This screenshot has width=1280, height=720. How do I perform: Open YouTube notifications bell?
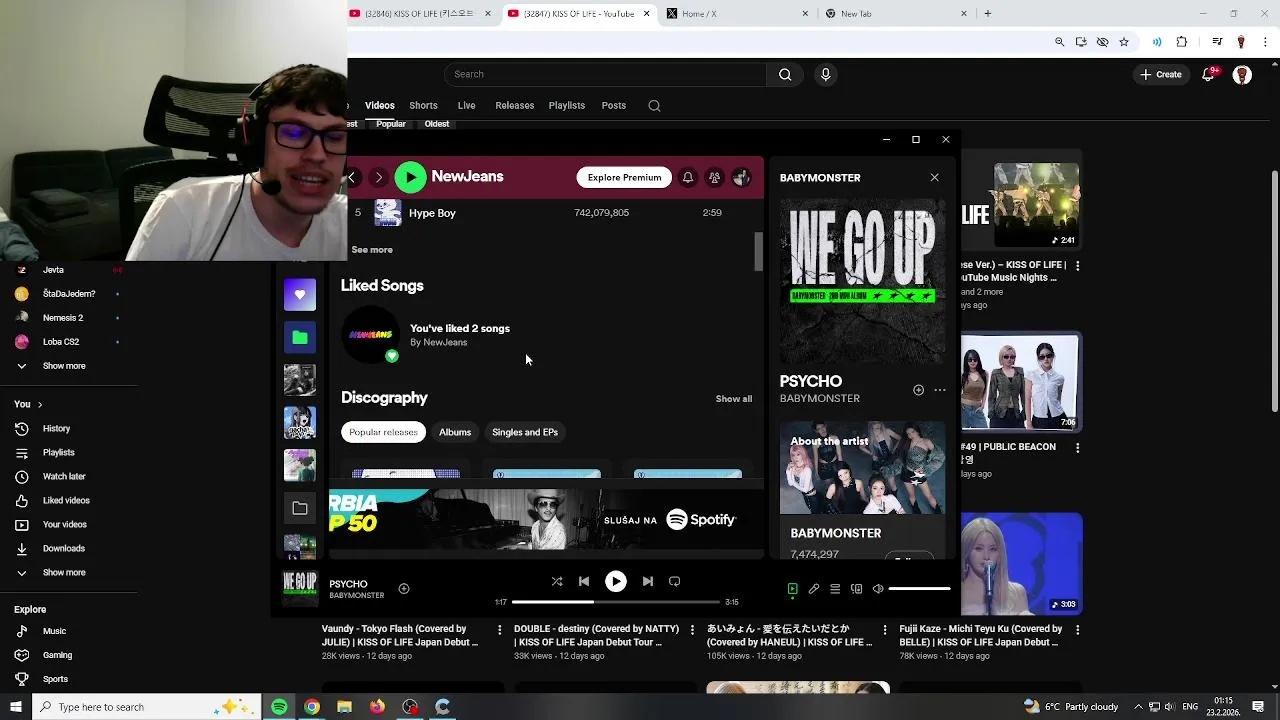point(1209,75)
